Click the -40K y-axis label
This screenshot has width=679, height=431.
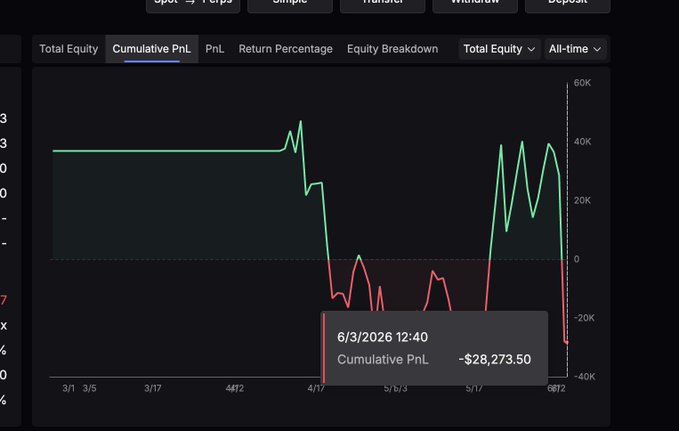[x=584, y=377]
